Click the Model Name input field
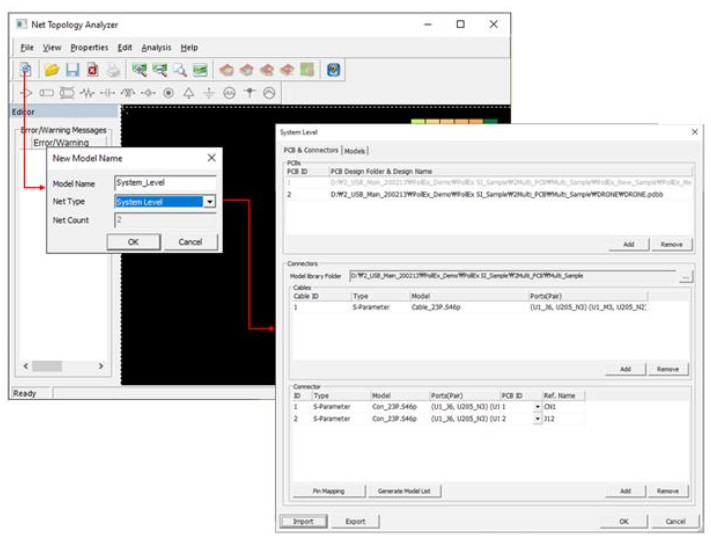The width and height of the screenshot is (711, 537). (165, 183)
